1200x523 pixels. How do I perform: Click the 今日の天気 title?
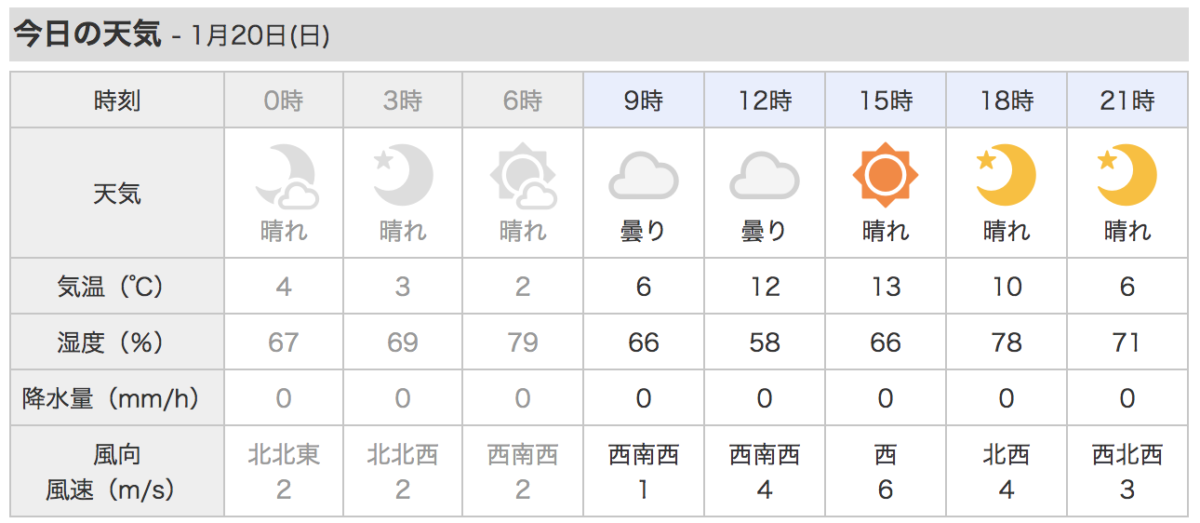pos(86,35)
